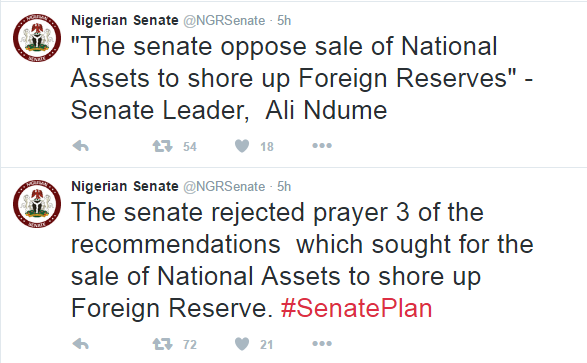Viewport: 587px width, 363px height.
Task: Open more options on the first tweet
Action: click(x=322, y=146)
